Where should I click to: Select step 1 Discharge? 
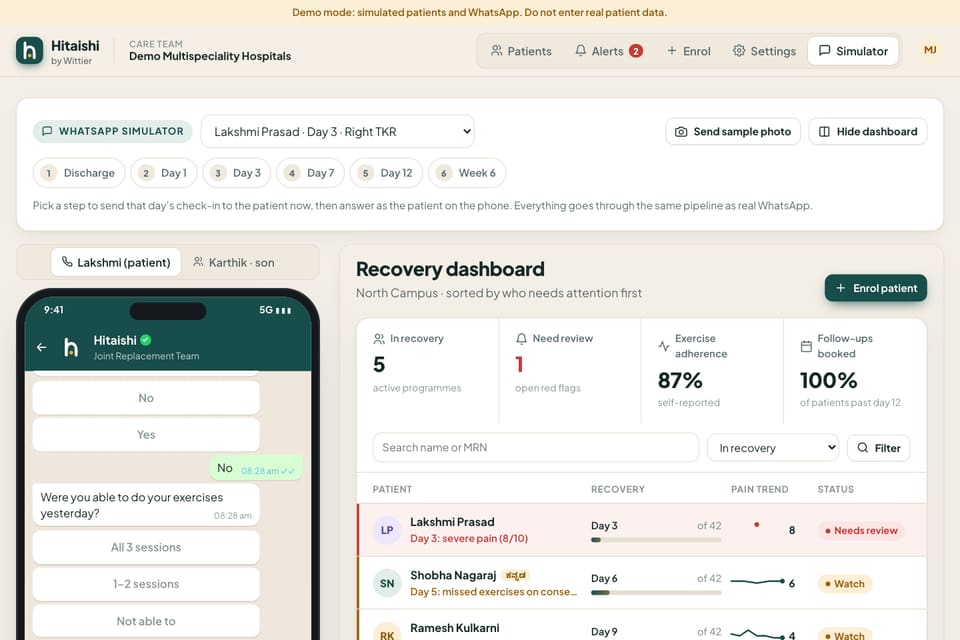79,173
